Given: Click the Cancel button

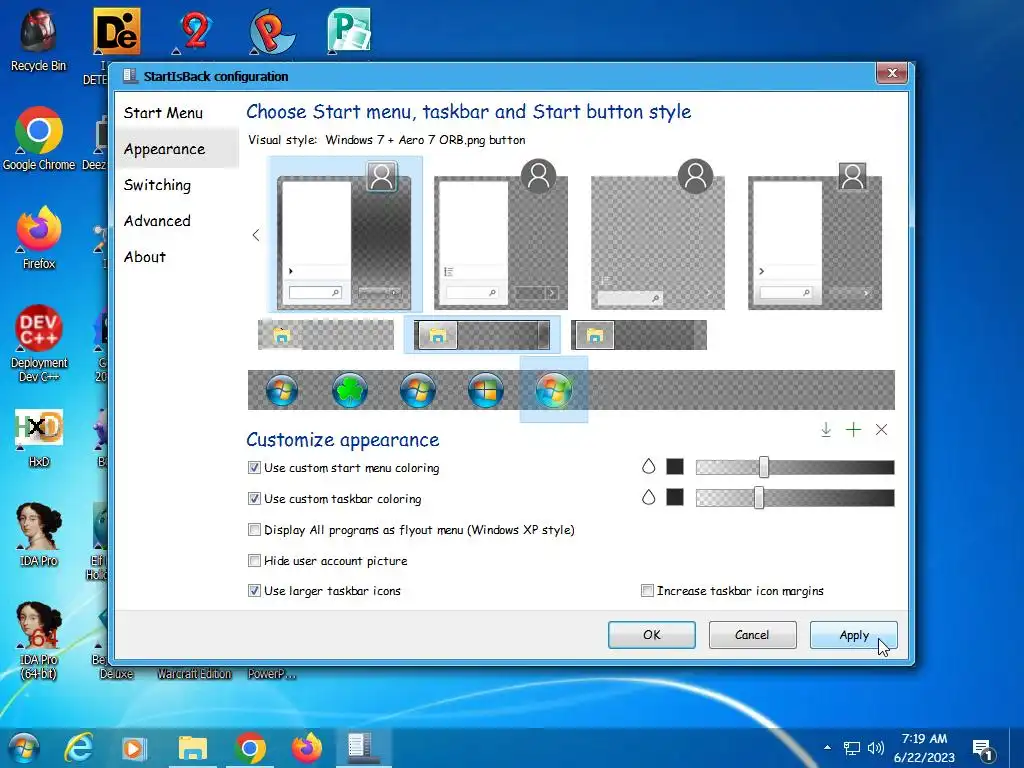Looking at the screenshot, I should tap(752, 635).
